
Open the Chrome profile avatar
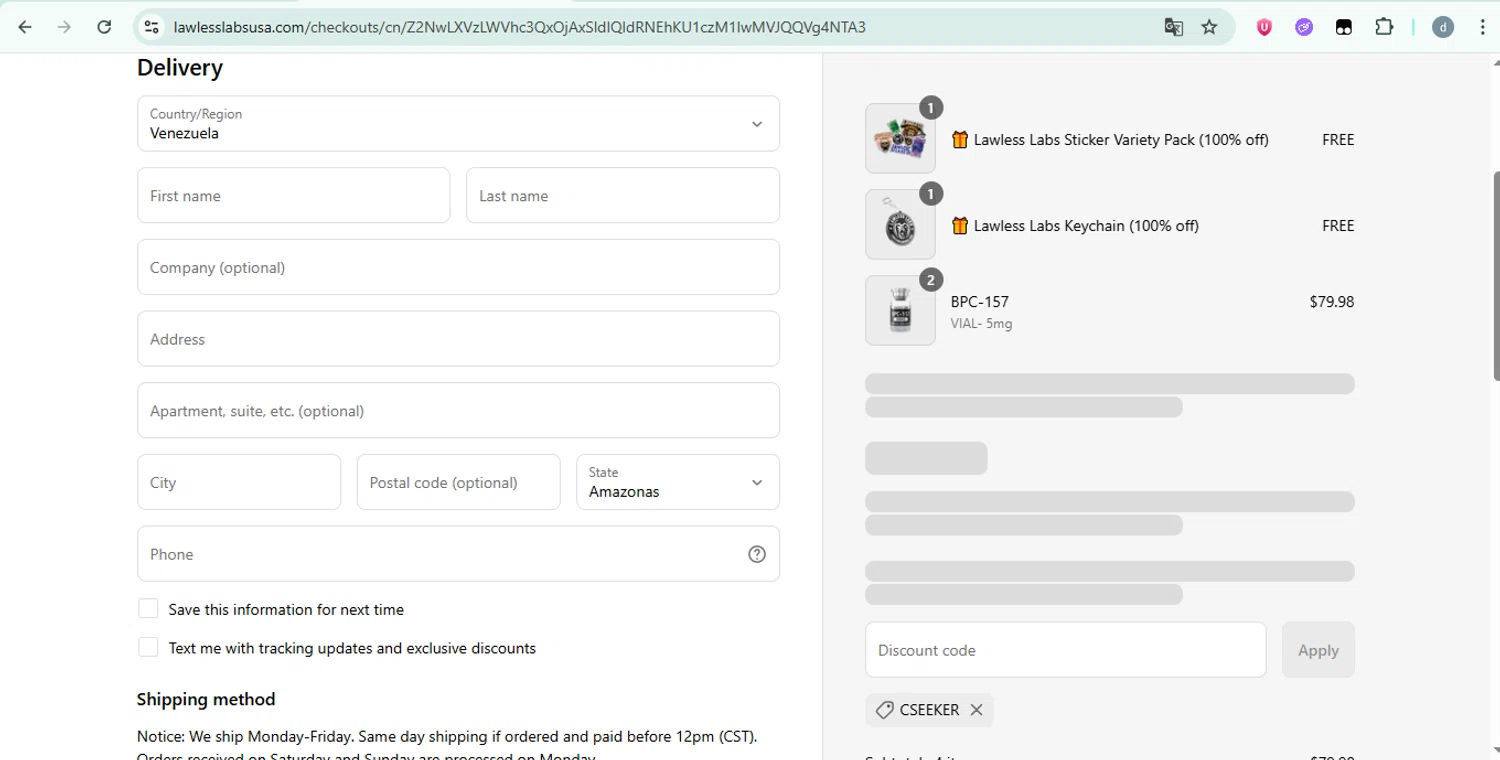pyautogui.click(x=1442, y=27)
